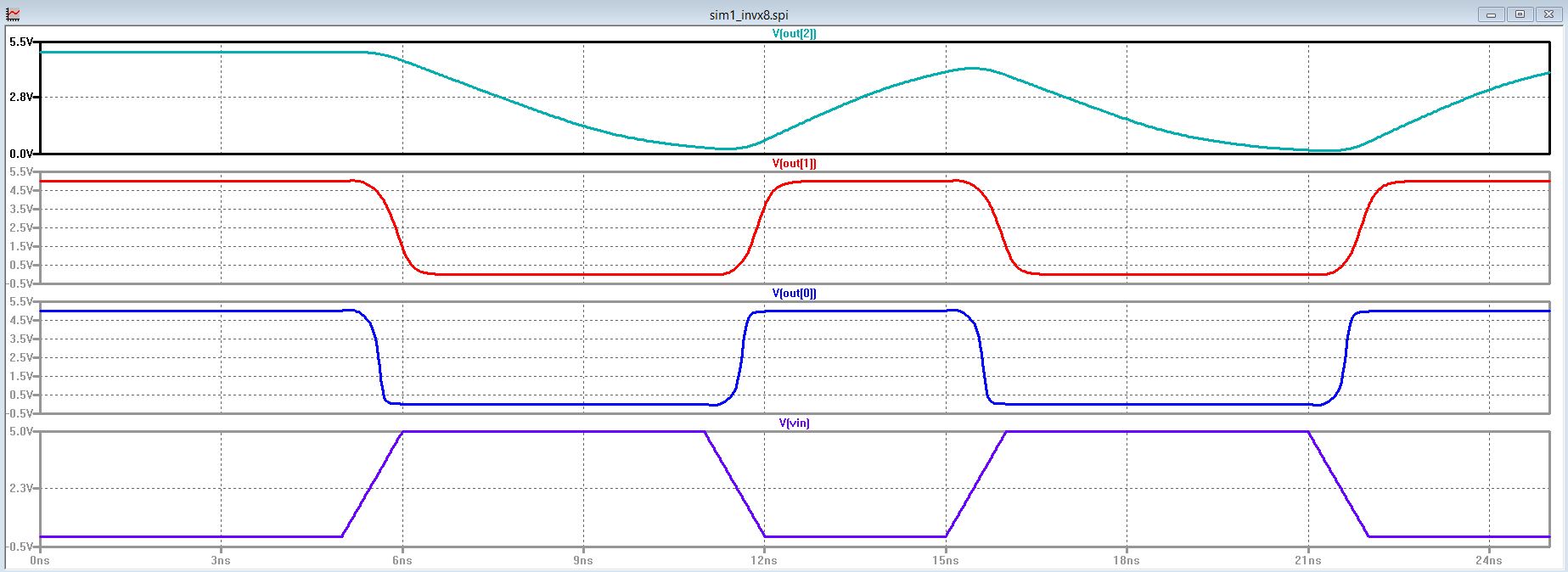Click the 2.8V label on V(out[2]) axis
Screen dimensions: 1568x572
click(x=20, y=98)
